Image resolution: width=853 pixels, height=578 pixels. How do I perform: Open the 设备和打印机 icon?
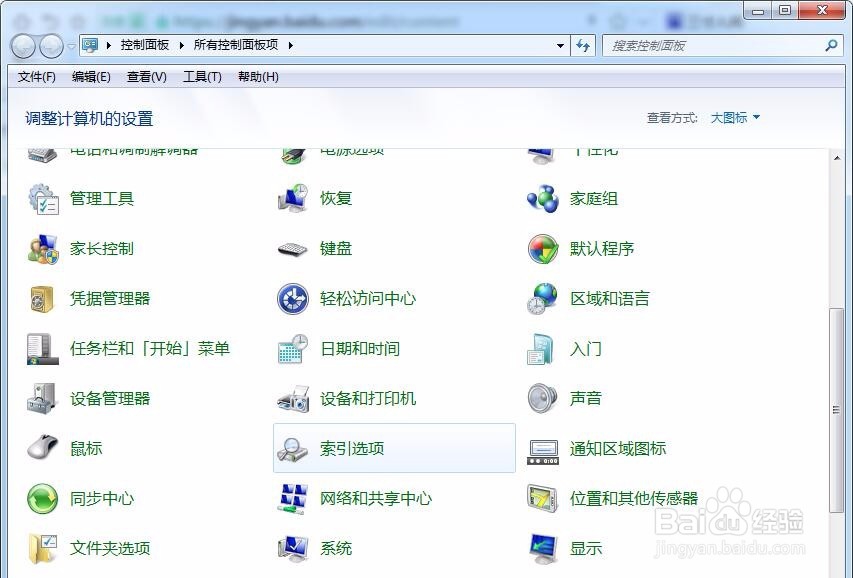[x=293, y=399]
